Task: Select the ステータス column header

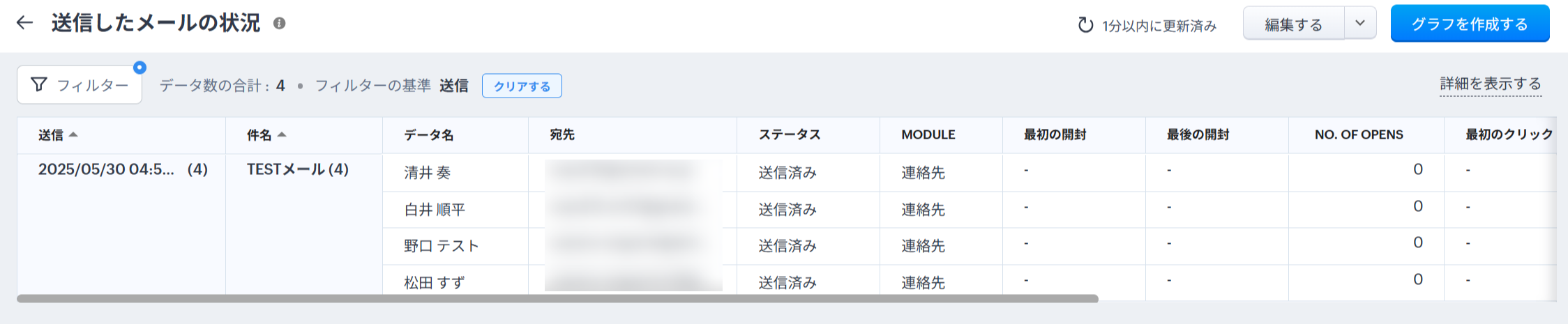Action: coord(790,135)
